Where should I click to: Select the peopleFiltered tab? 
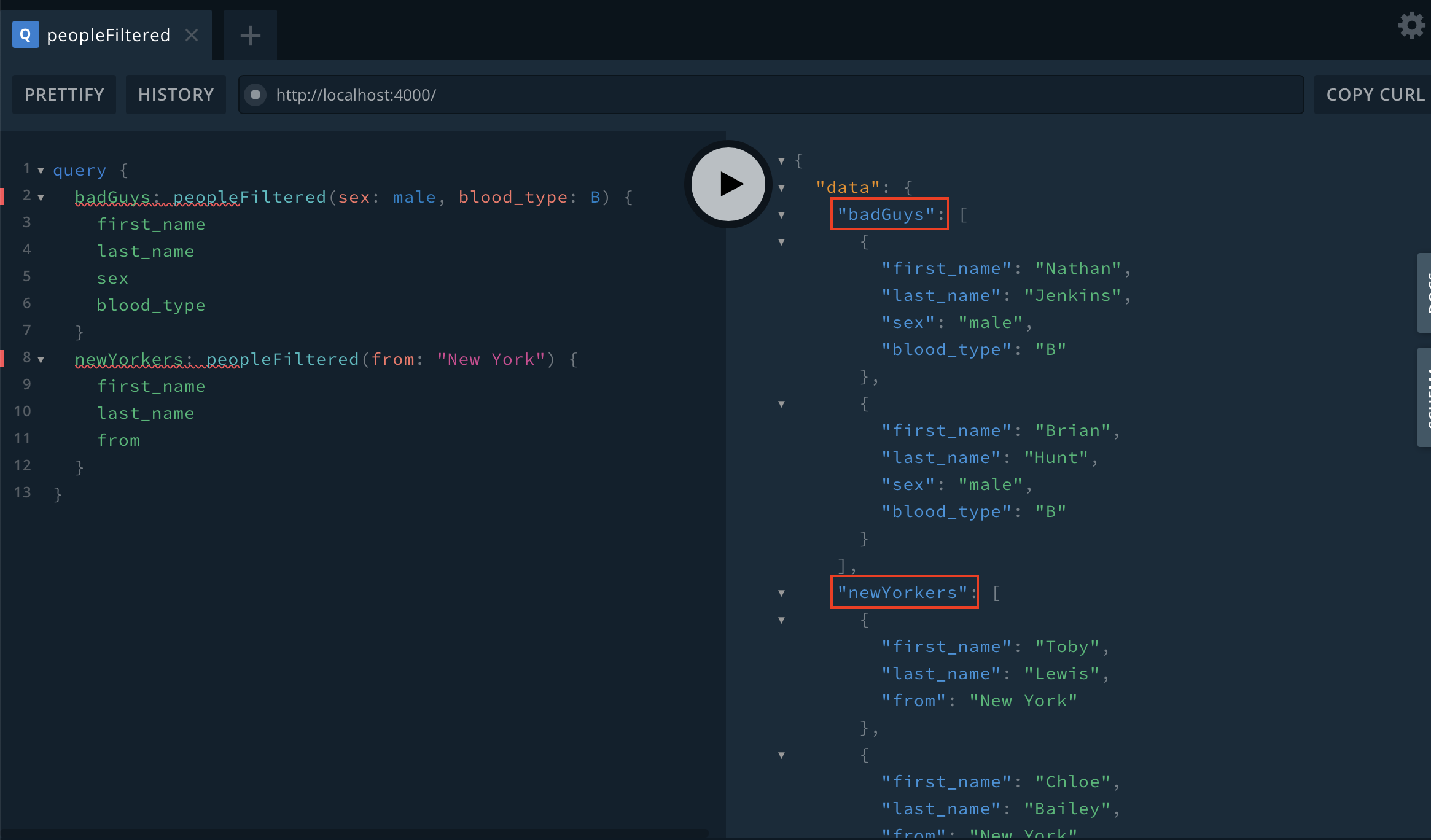click(x=108, y=35)
